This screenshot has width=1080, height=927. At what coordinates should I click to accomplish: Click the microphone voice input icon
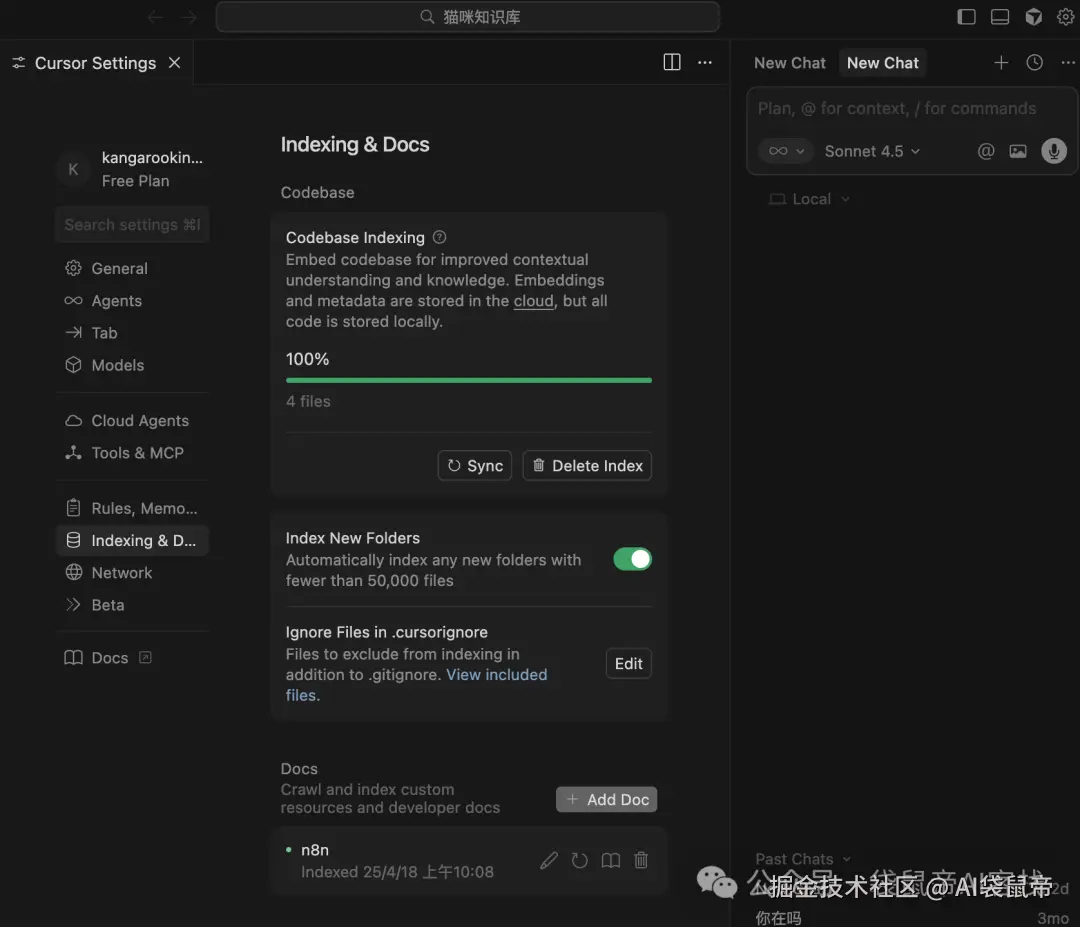click(1053, 151)
